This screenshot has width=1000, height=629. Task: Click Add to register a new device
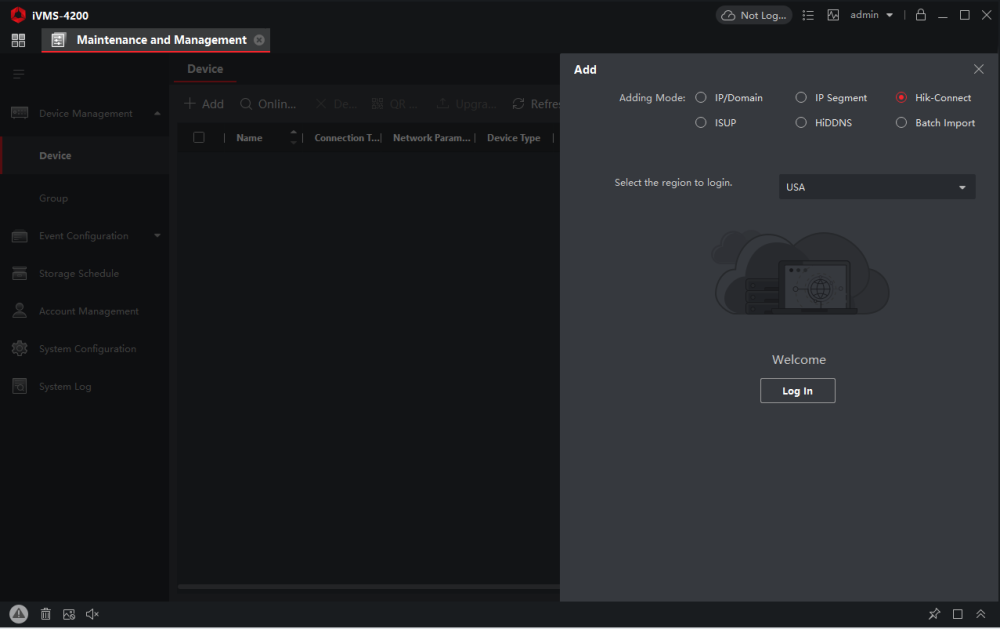[203, 103]
